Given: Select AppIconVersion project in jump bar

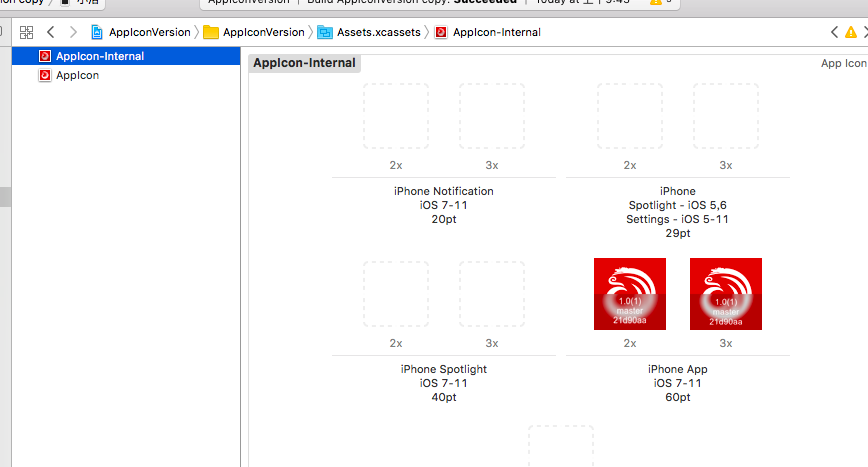Looking at the screenshot, I should 141,32.
